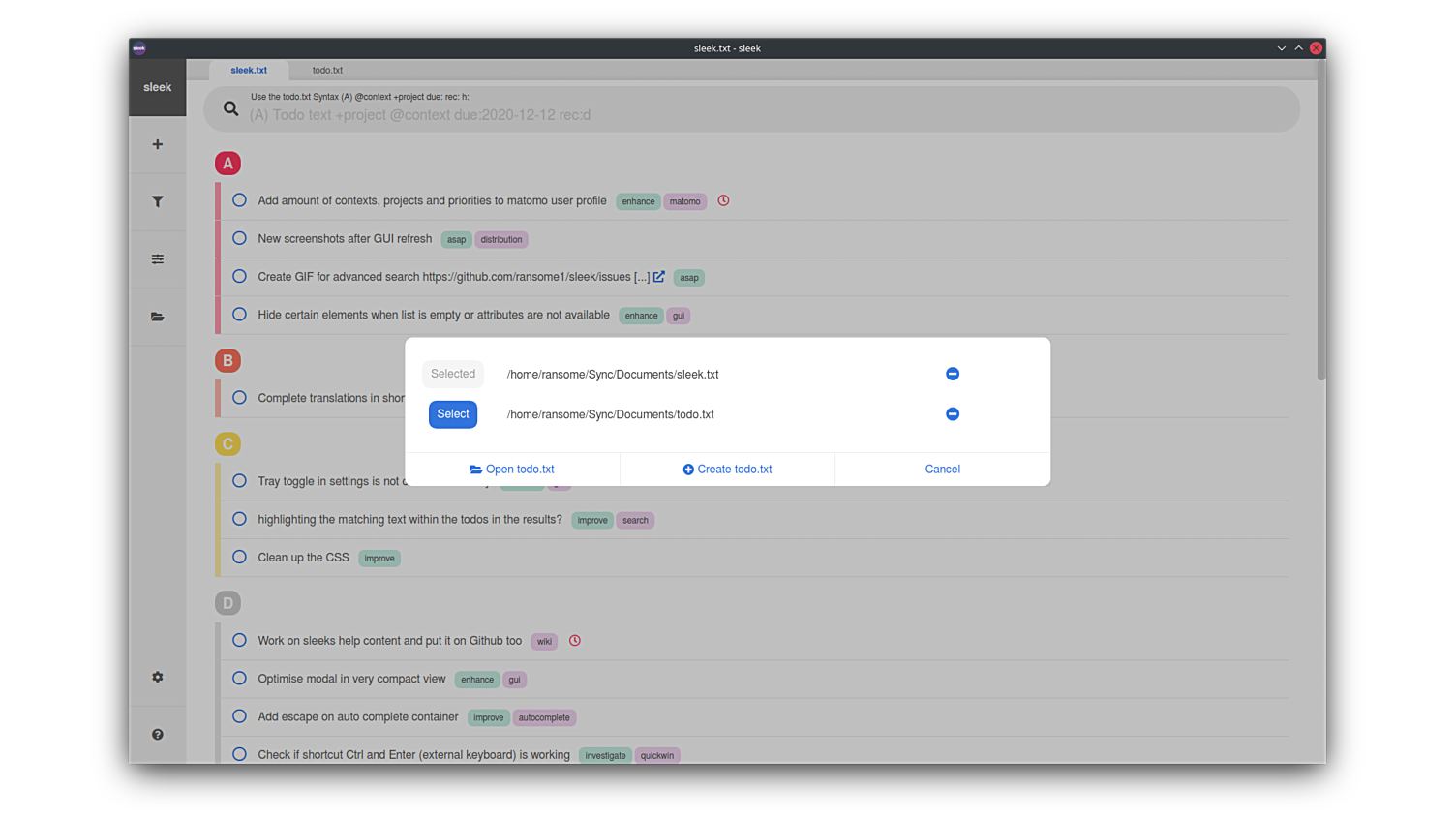This screenshot has height=819, width=1456.
Task: Remove todo.txt using its minus icon
Action: click(x=953, y=413)
